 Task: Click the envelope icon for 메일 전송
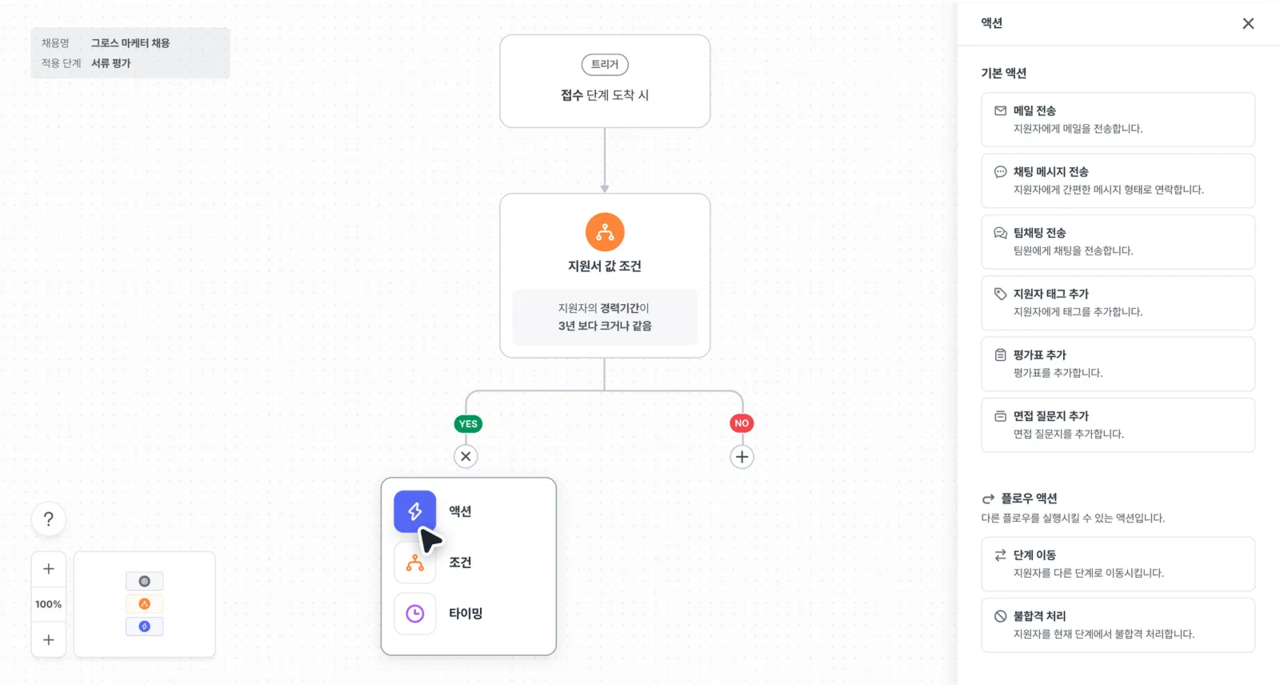[1000, 111]
